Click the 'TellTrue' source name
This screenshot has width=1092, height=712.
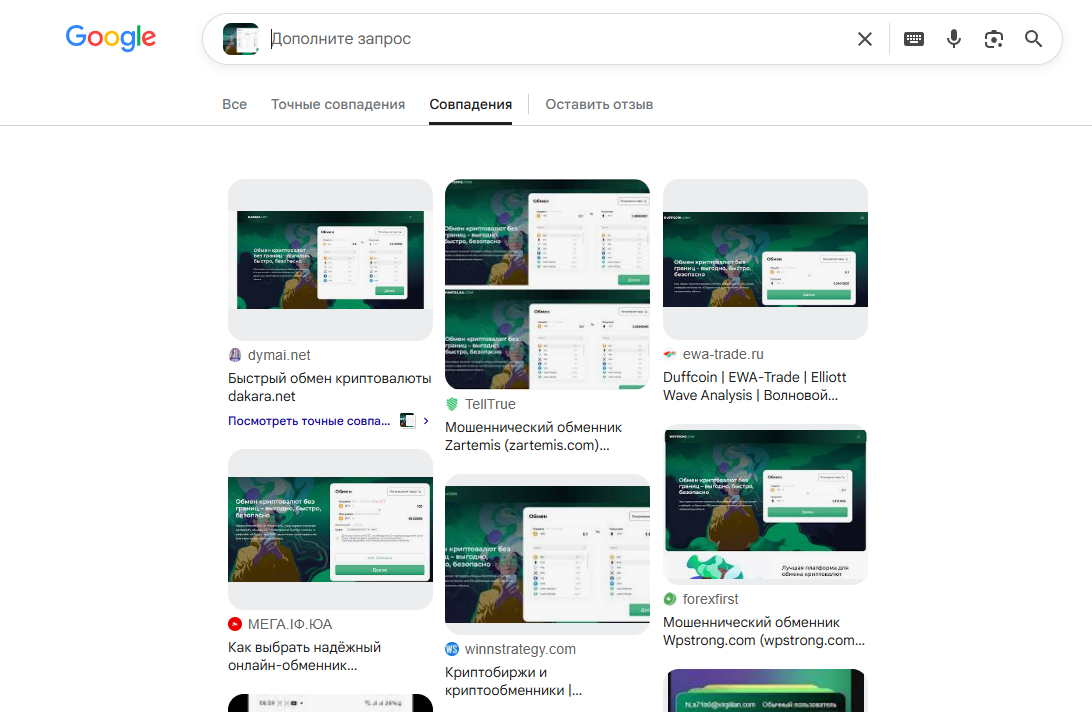(x=490, y=404)
